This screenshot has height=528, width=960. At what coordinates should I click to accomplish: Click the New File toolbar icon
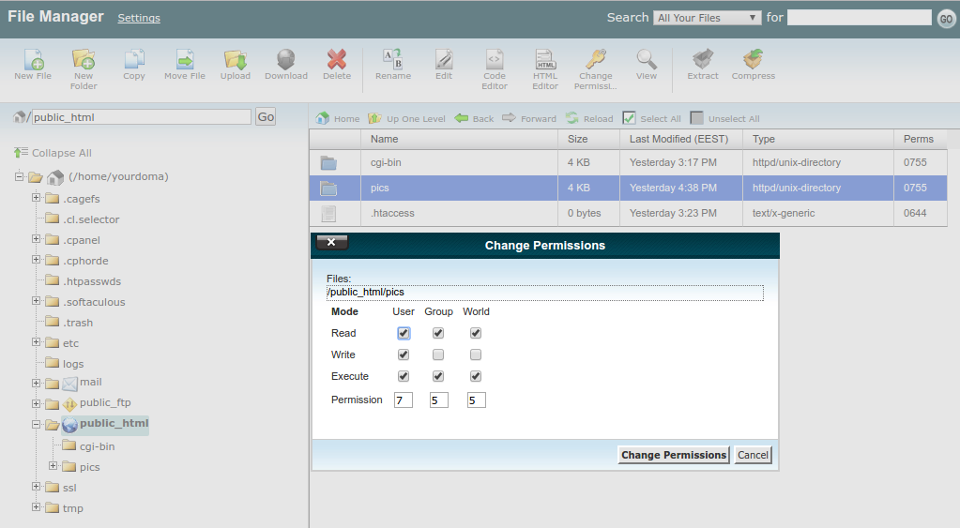click(33, 60)
